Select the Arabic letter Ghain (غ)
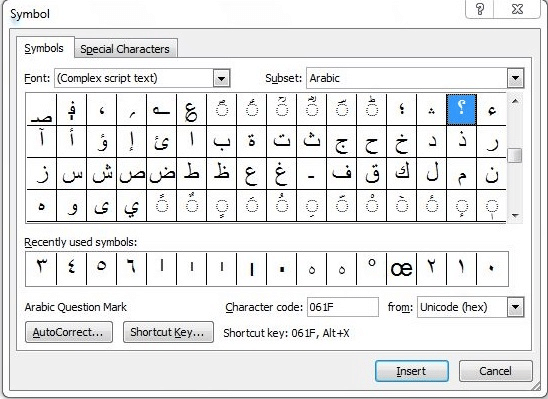 point(281,174)
